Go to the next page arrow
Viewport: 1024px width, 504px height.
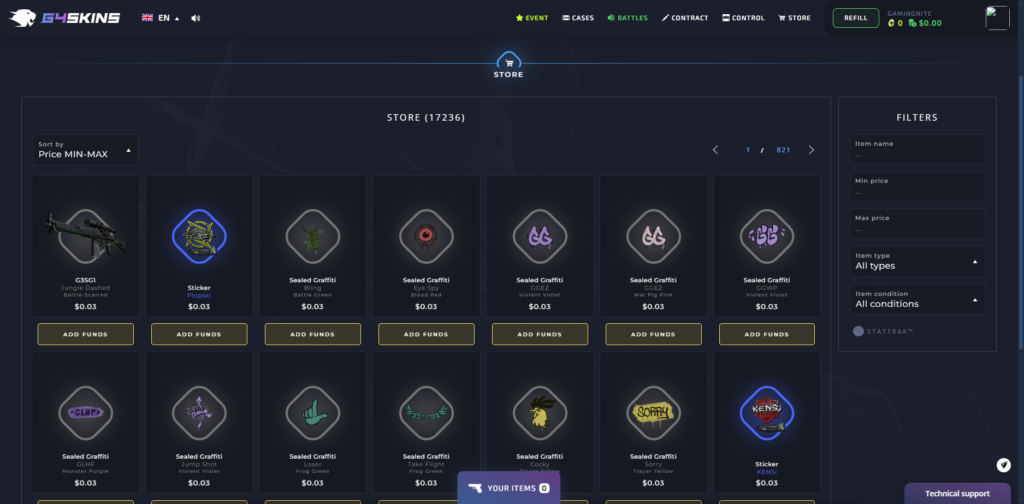(811, 150)
